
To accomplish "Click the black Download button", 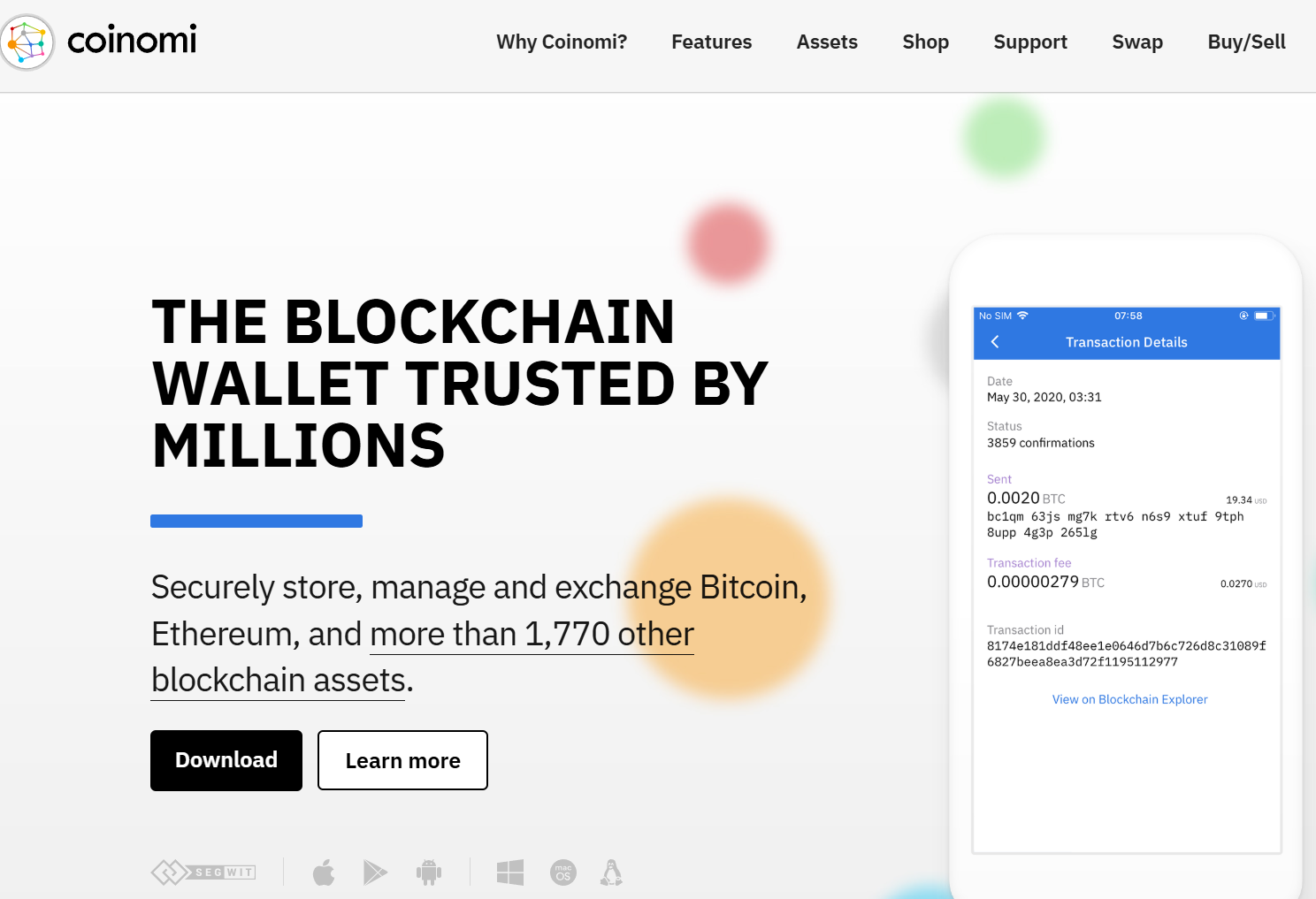I will click(x=226, y=760).
